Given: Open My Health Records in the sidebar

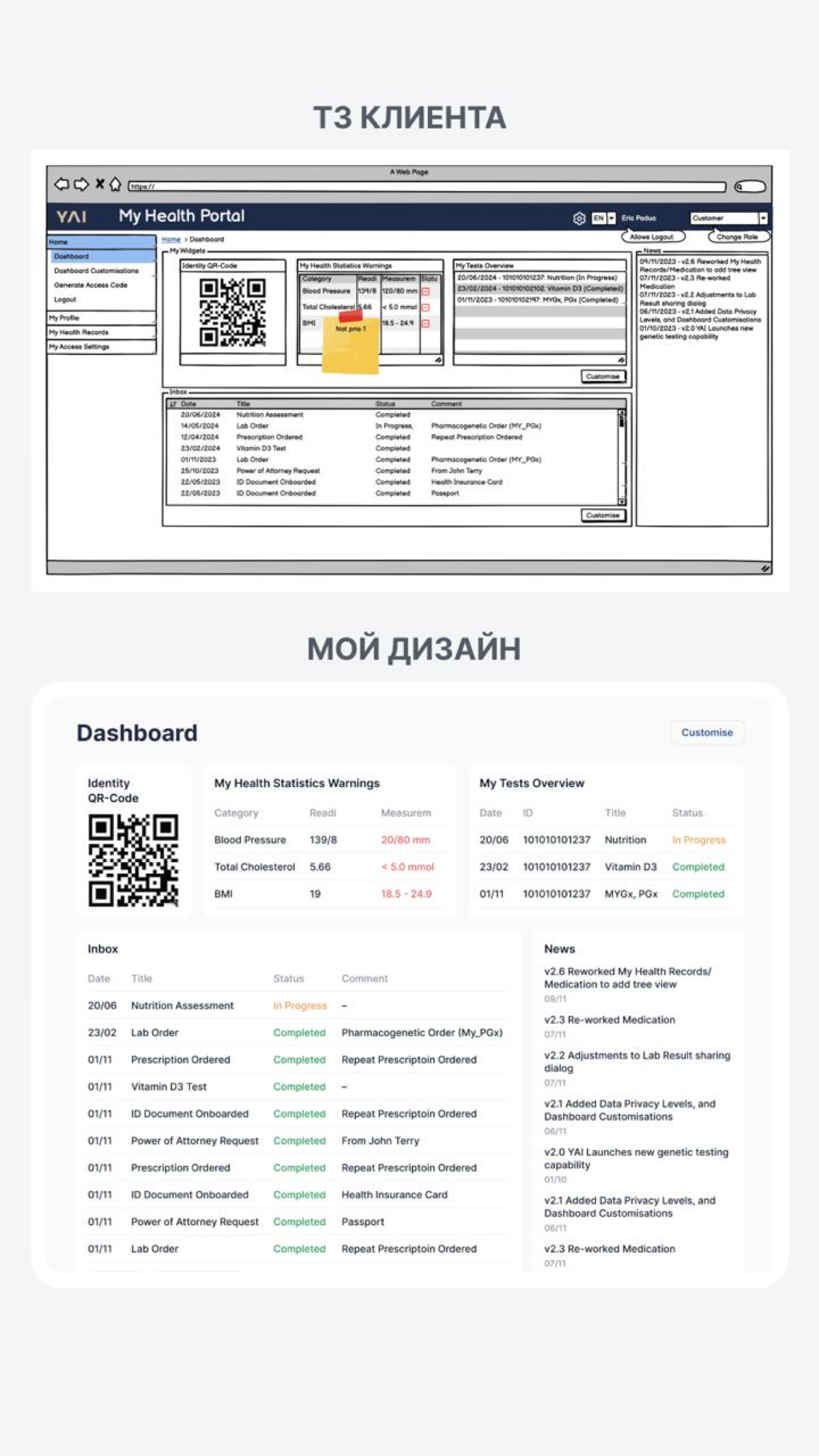Looking at the screenshot, I should (x=101, y=332).
